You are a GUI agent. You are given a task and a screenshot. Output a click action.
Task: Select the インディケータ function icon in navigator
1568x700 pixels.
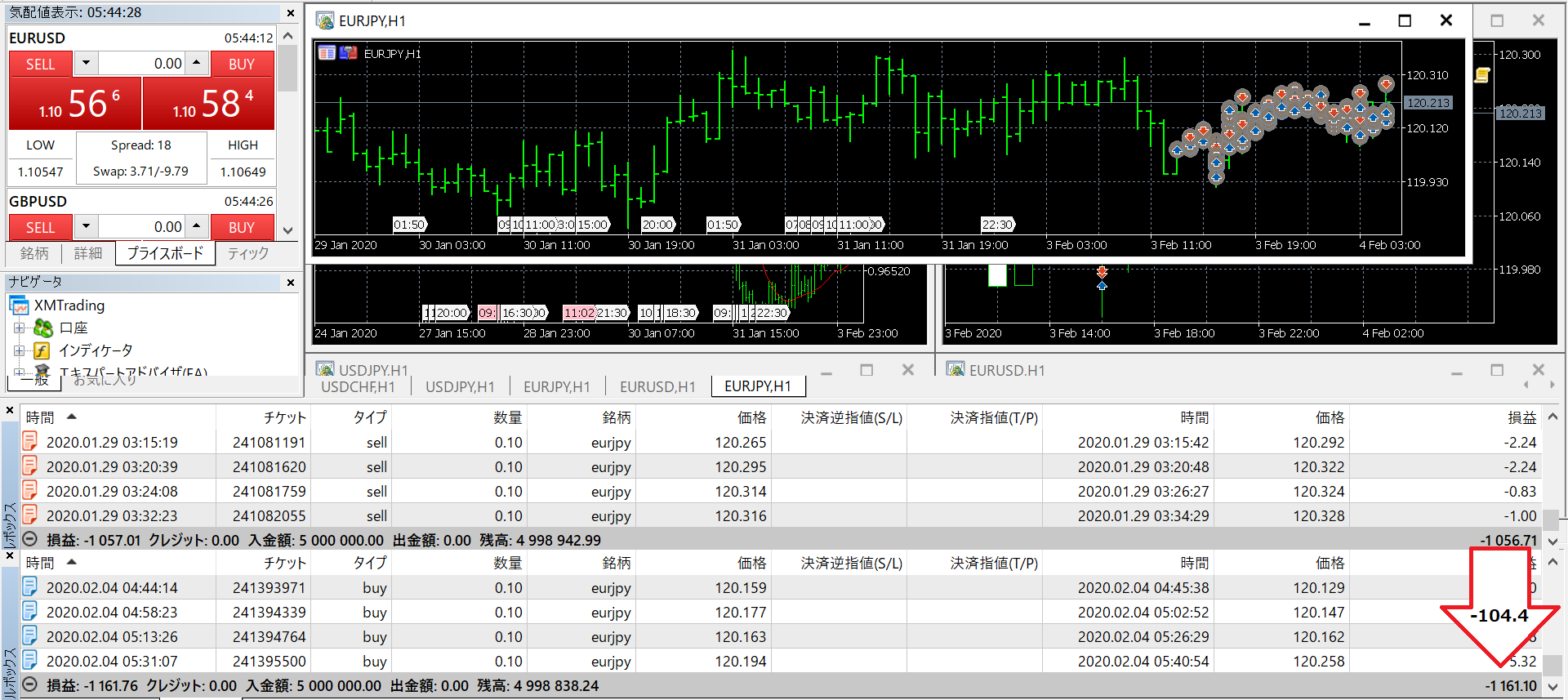(42, 350)
